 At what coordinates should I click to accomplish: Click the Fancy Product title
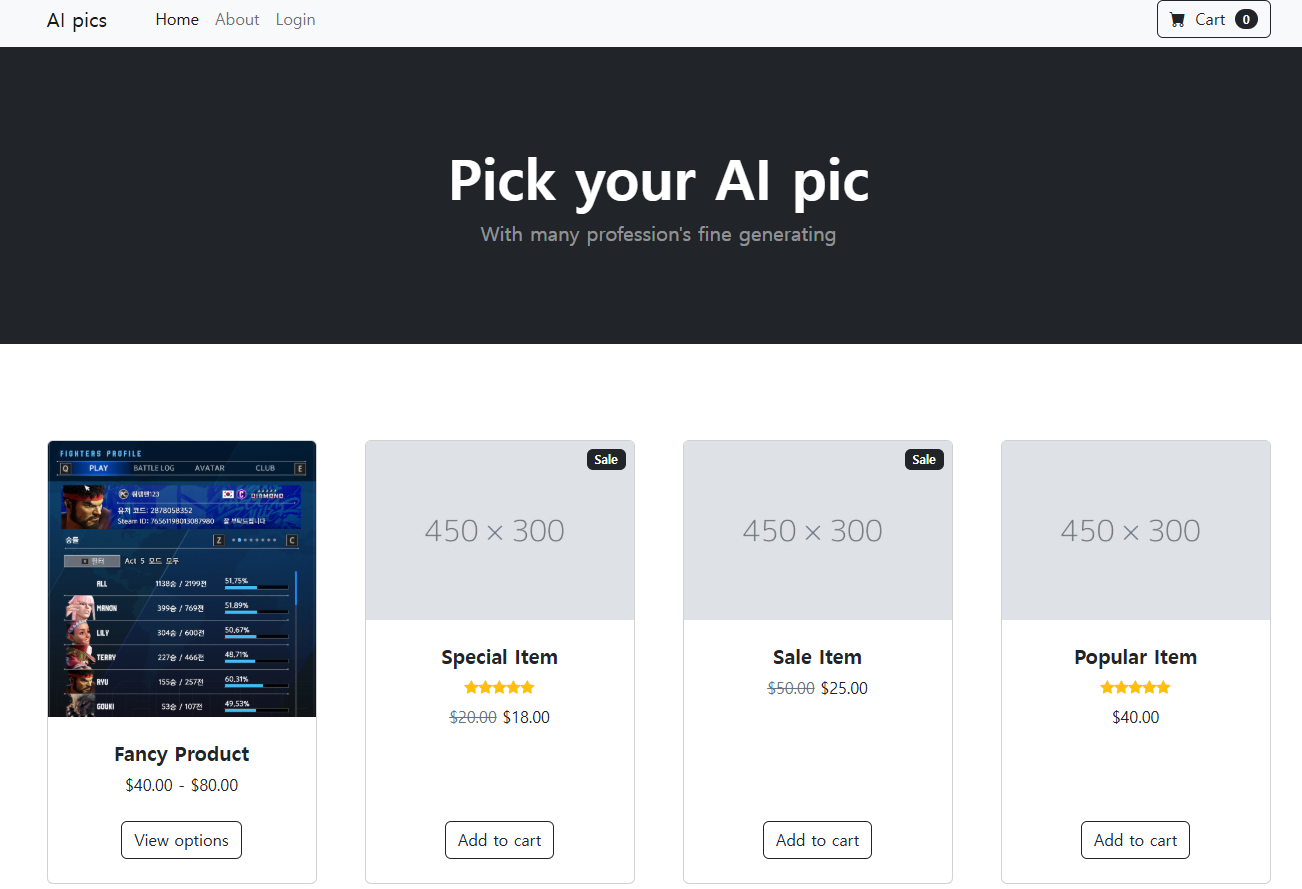click(x=182, y=754)
